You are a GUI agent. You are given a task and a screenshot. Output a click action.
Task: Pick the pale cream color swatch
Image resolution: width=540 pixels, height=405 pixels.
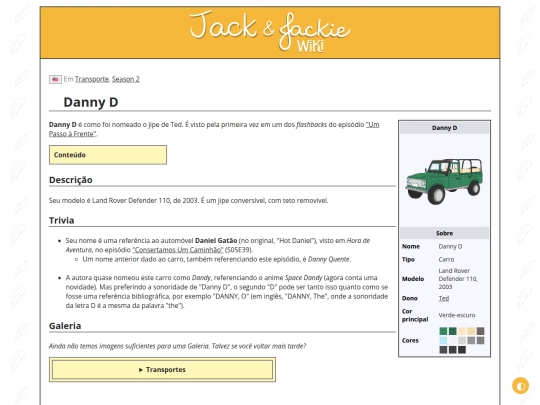[462, 331]
